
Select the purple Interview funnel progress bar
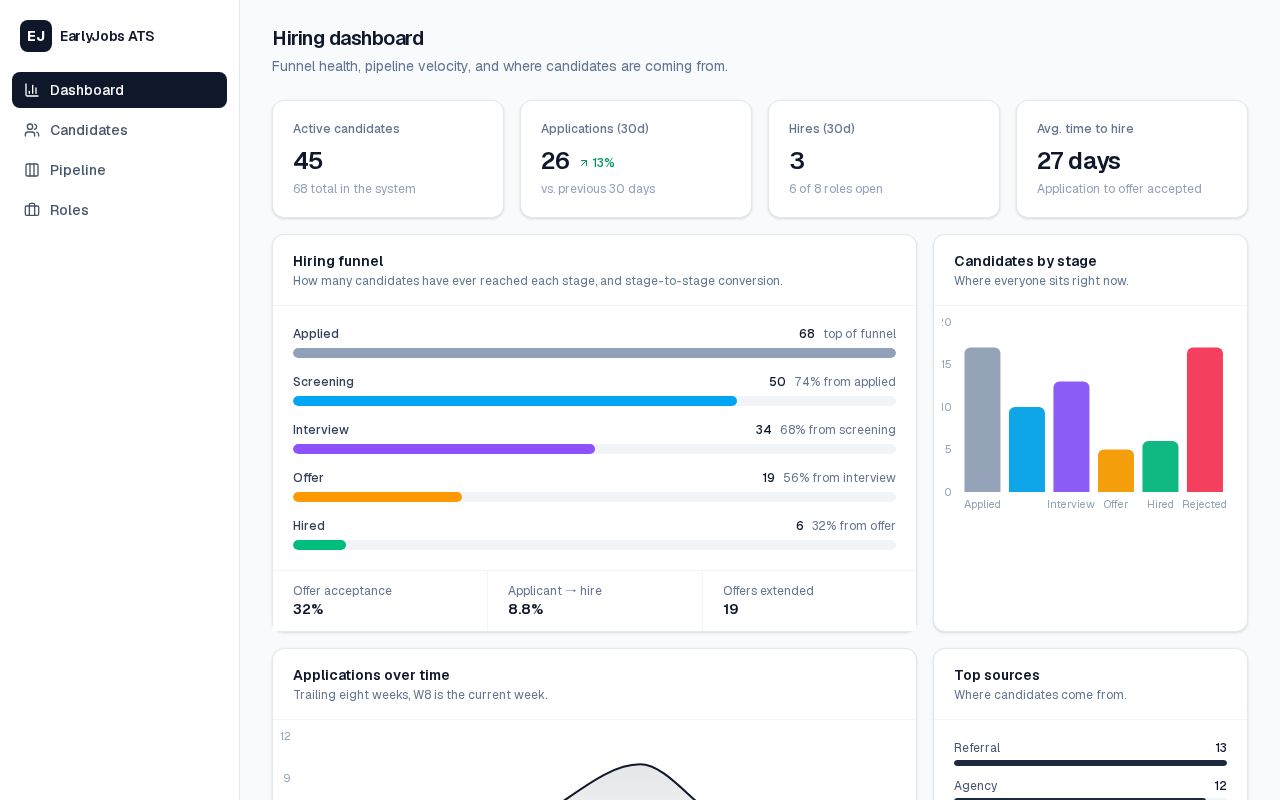click(444, 449)
